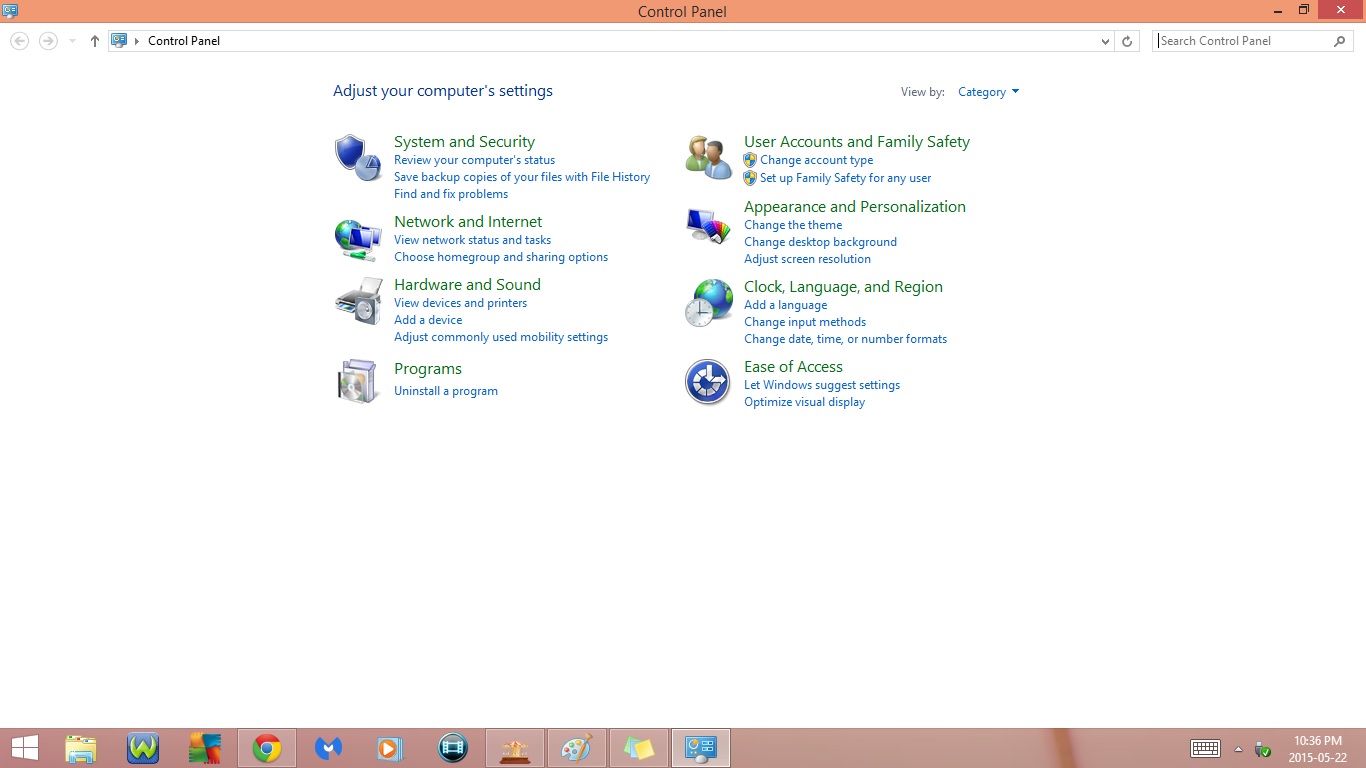The image size is (1366, 768).
Task: Open the Programs disc box icon
Action: 358,381
